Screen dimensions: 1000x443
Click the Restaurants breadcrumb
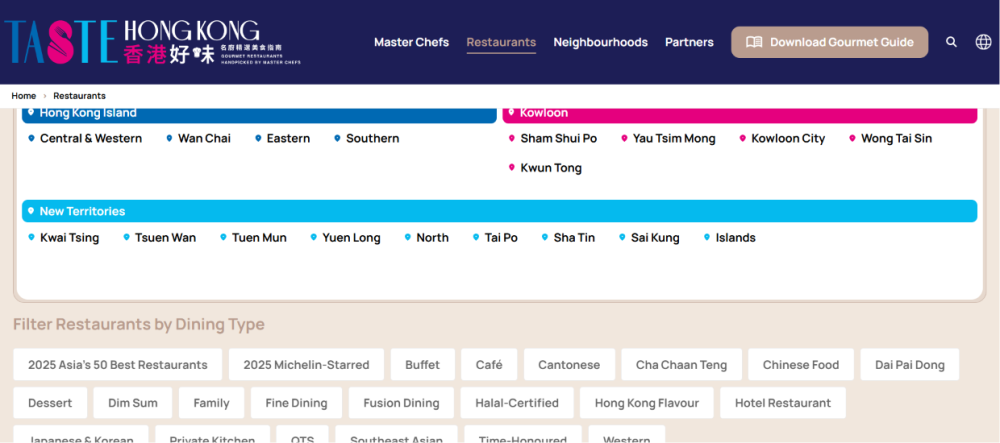79,96
